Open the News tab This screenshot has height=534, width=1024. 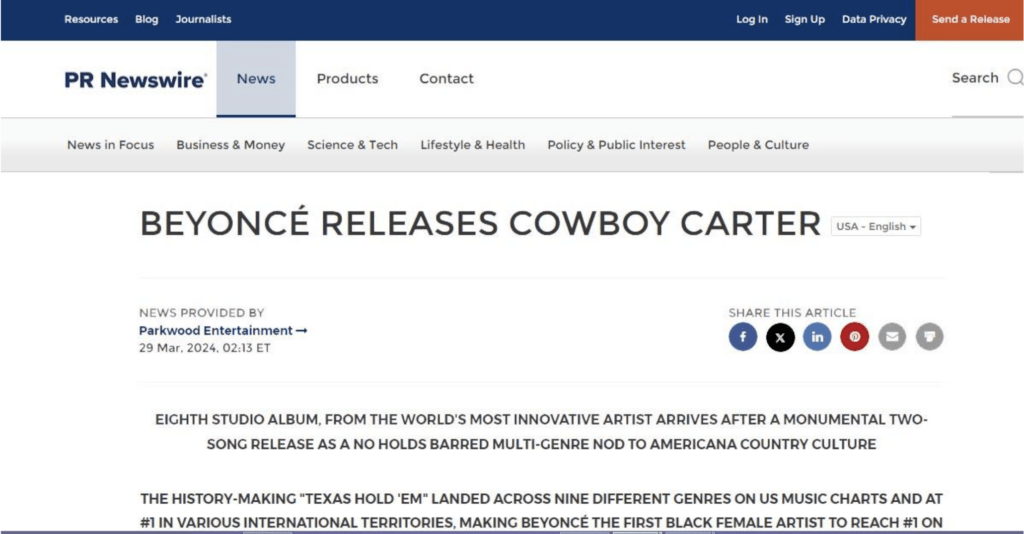pos(256,78)
